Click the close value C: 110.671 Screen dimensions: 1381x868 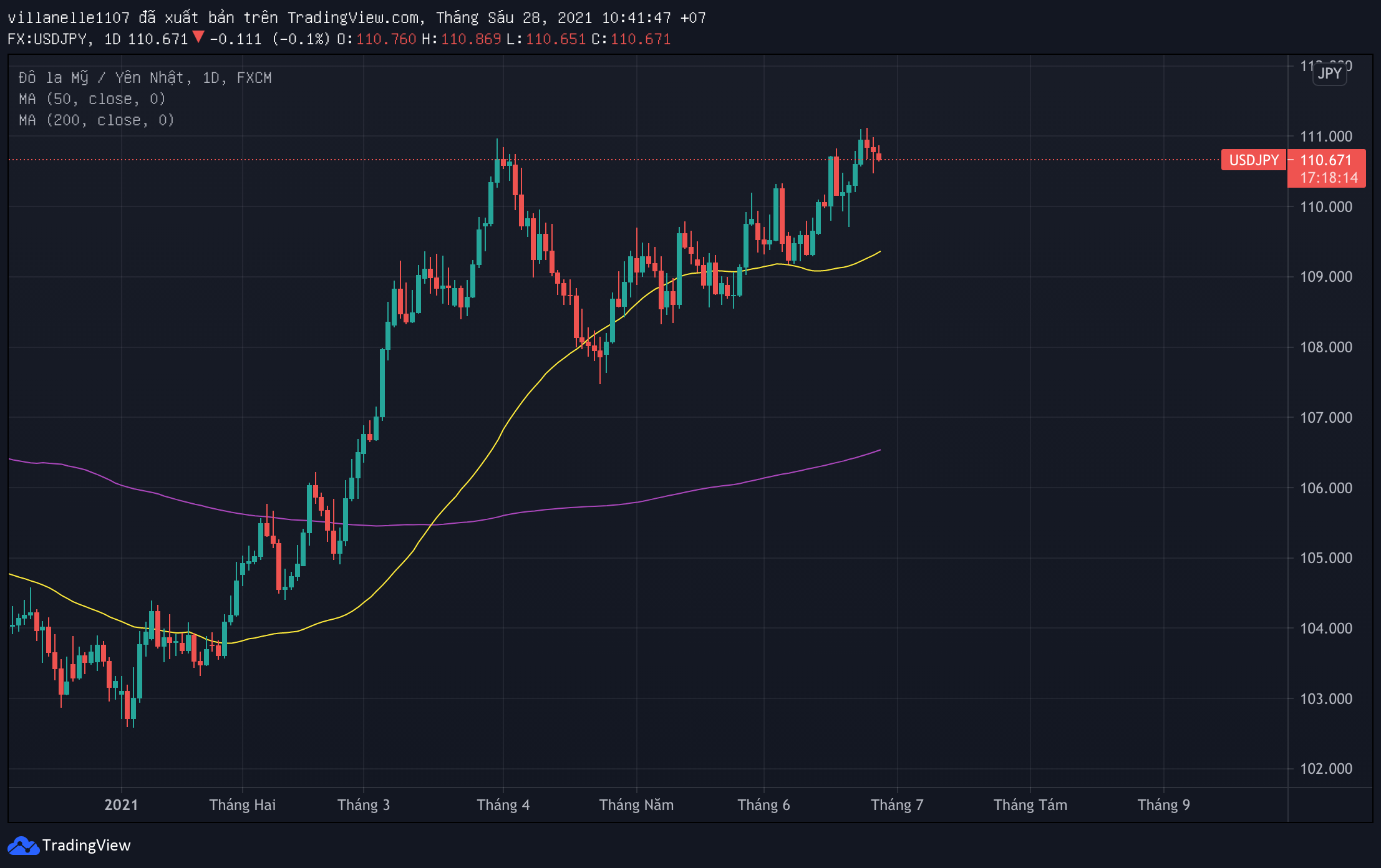[631, 39]
